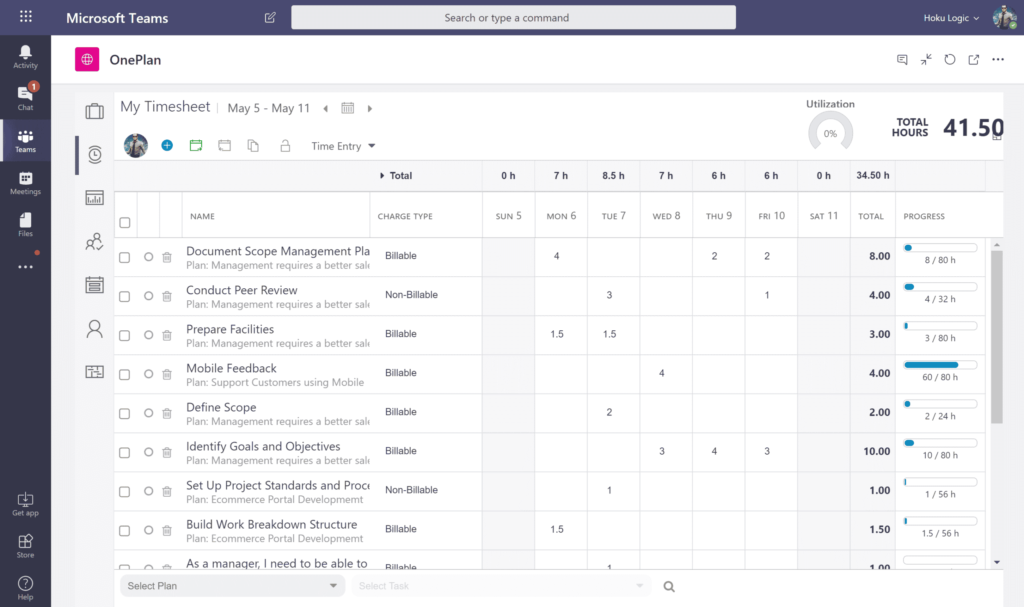The image size is (1024, 607).
Task: Switch to Teams in the sidebar
Action: point(25,140)
